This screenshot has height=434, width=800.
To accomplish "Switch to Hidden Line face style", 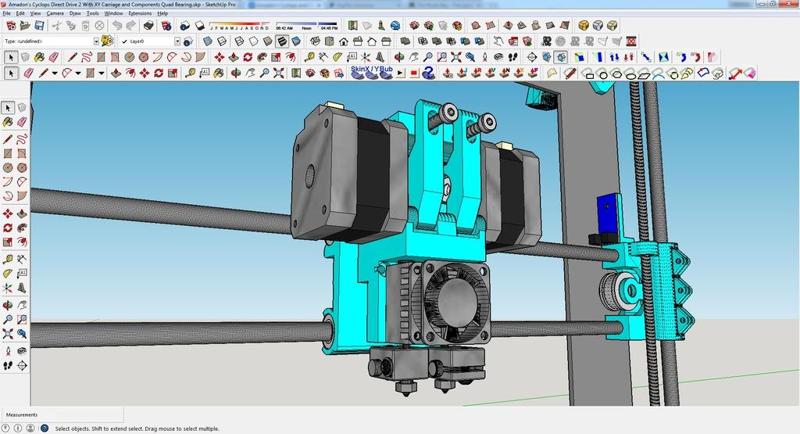I will [x=254, y=41].
